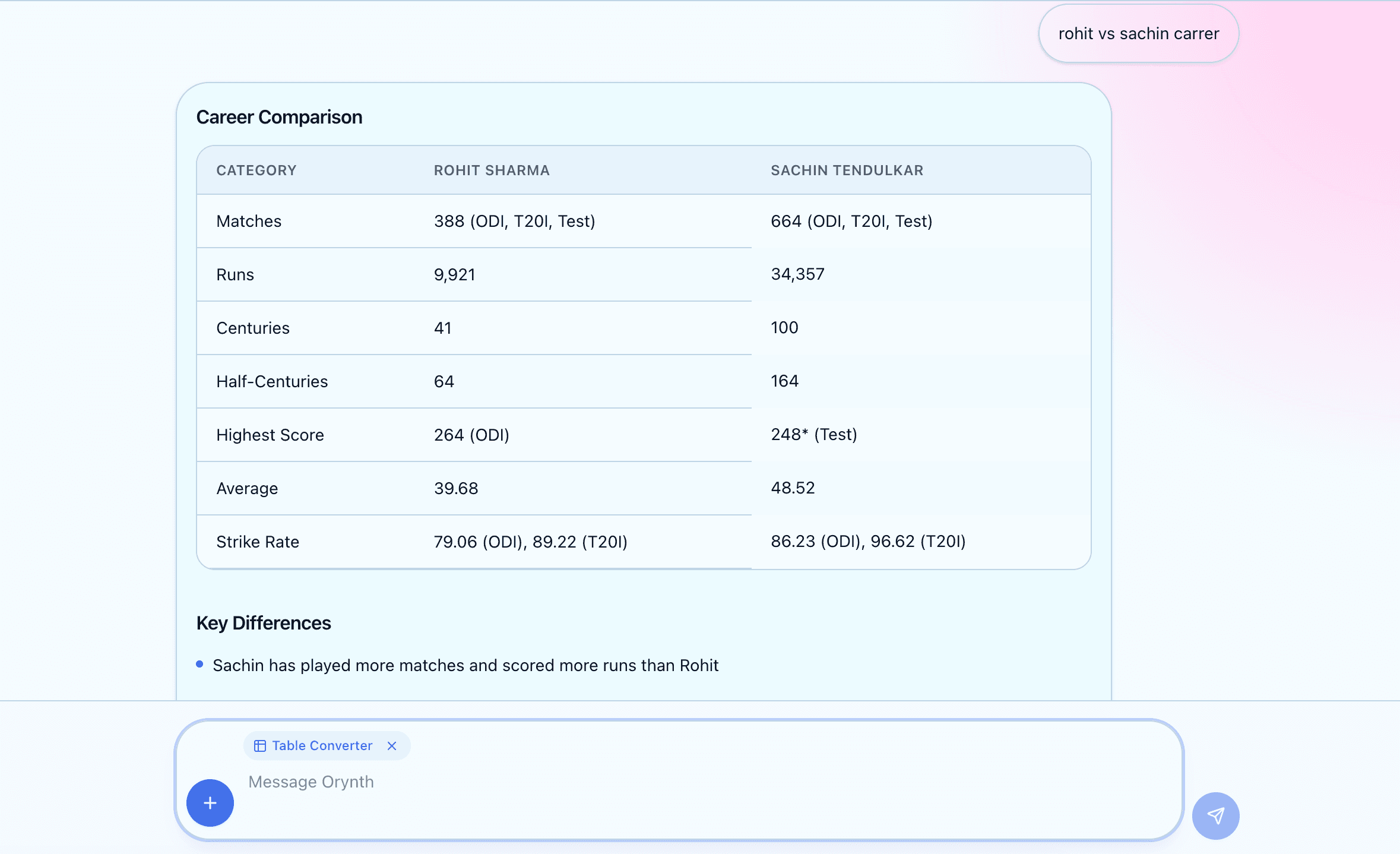Click the half-centuries value 164

point(784,381)
